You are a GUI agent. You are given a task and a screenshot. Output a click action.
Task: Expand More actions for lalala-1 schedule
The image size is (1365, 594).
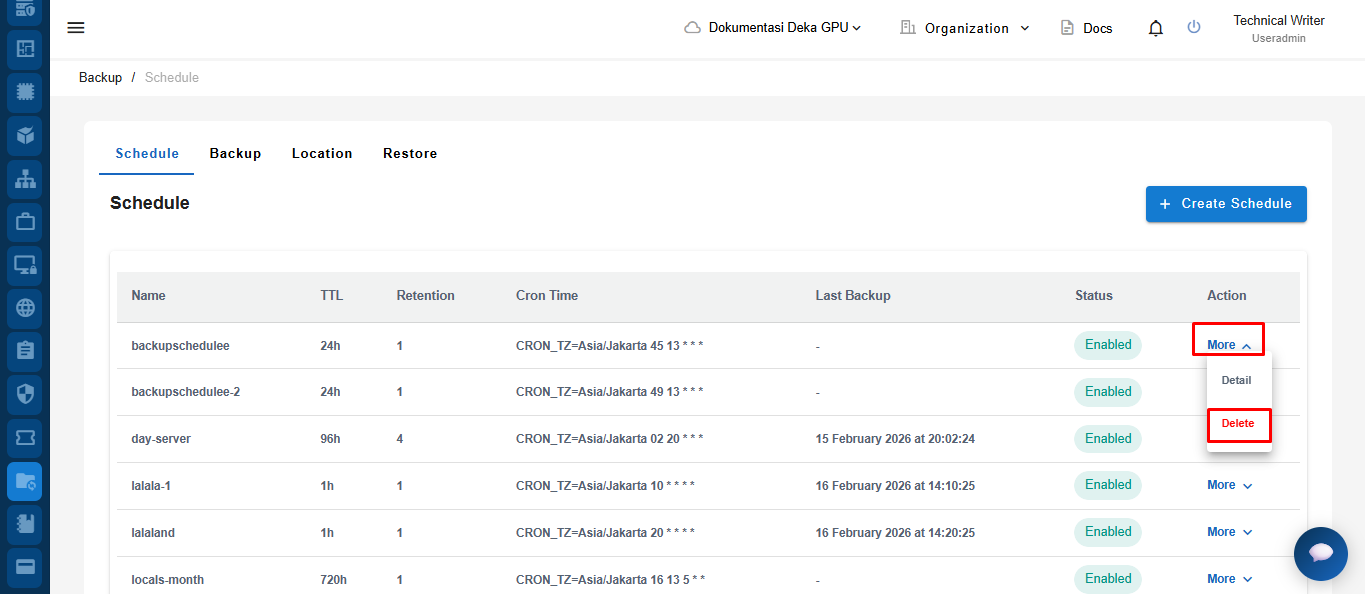tap(1229, 485)
